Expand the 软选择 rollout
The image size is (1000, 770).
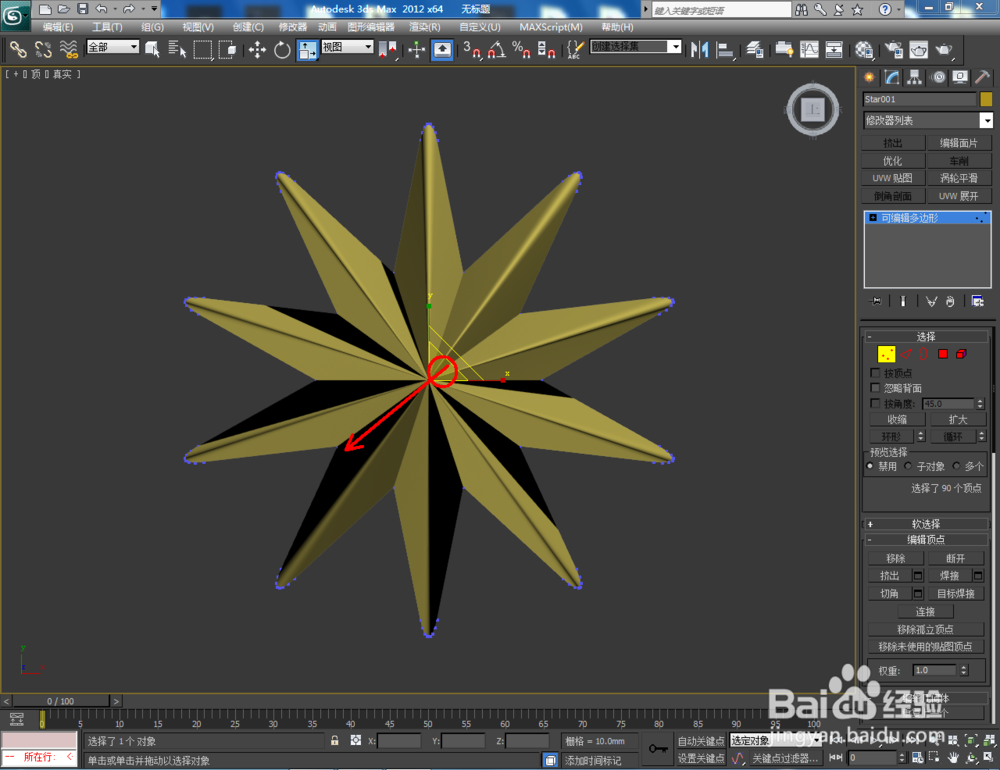[926, 524]
